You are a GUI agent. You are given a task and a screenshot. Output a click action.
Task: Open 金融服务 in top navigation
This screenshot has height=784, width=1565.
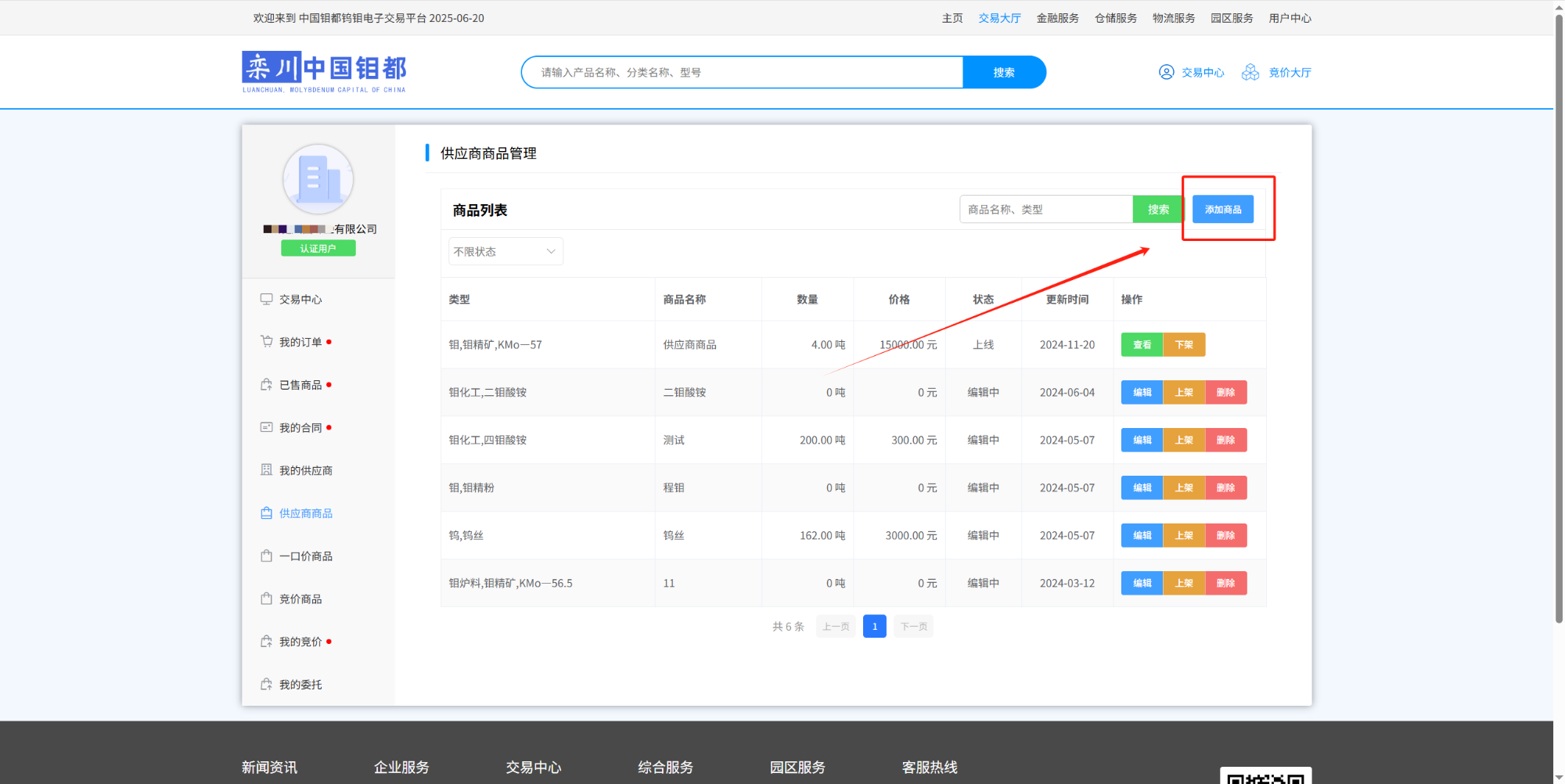[x=1057, y=18]
